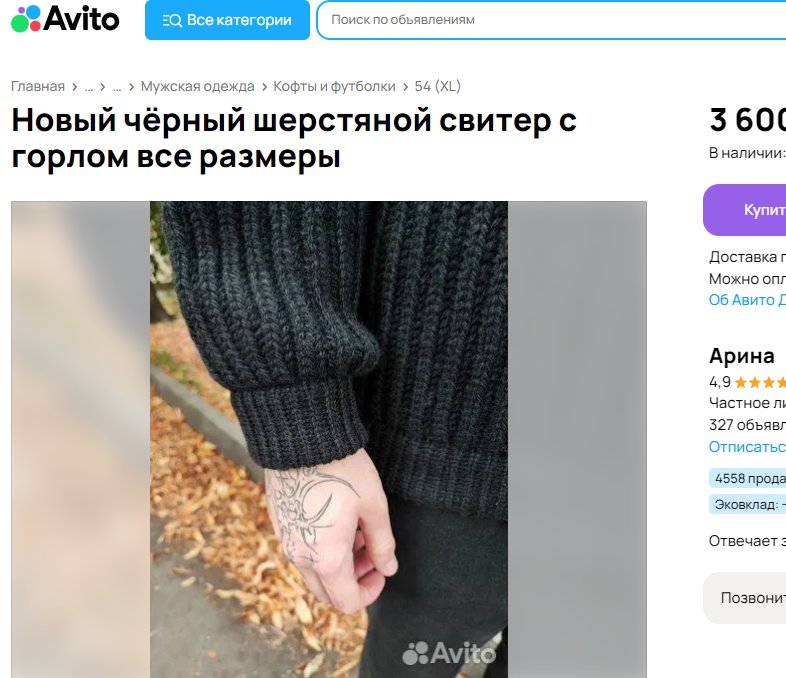786x678 pixels.
Task: Click the Avito watermark on photo
Action: click(449, 653)
